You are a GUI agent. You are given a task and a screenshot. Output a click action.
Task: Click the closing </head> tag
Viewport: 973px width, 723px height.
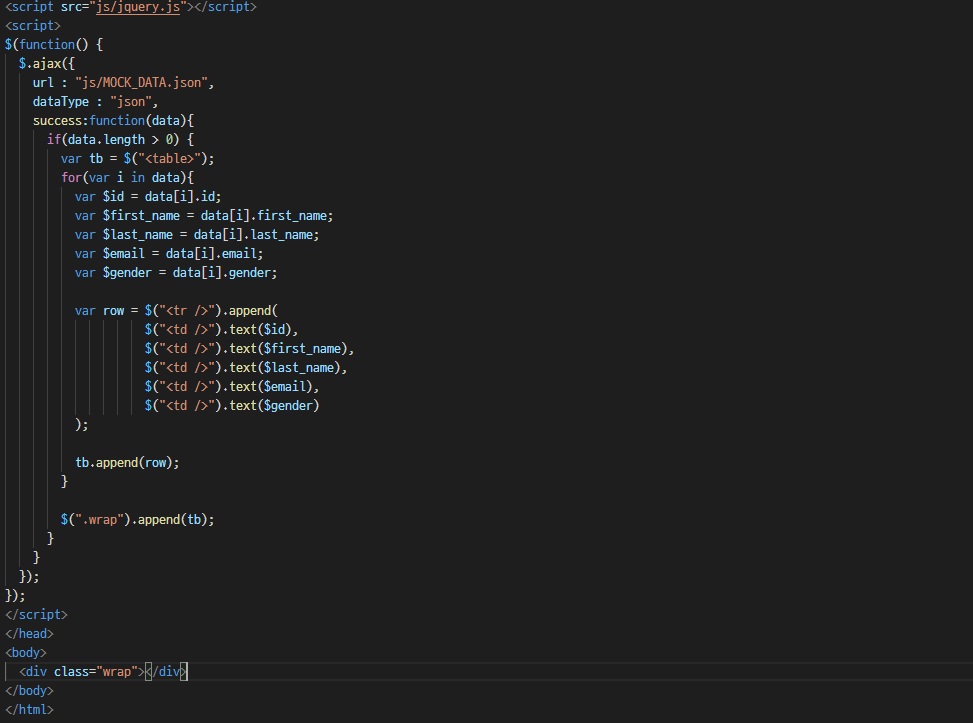[x=29, y=634]
